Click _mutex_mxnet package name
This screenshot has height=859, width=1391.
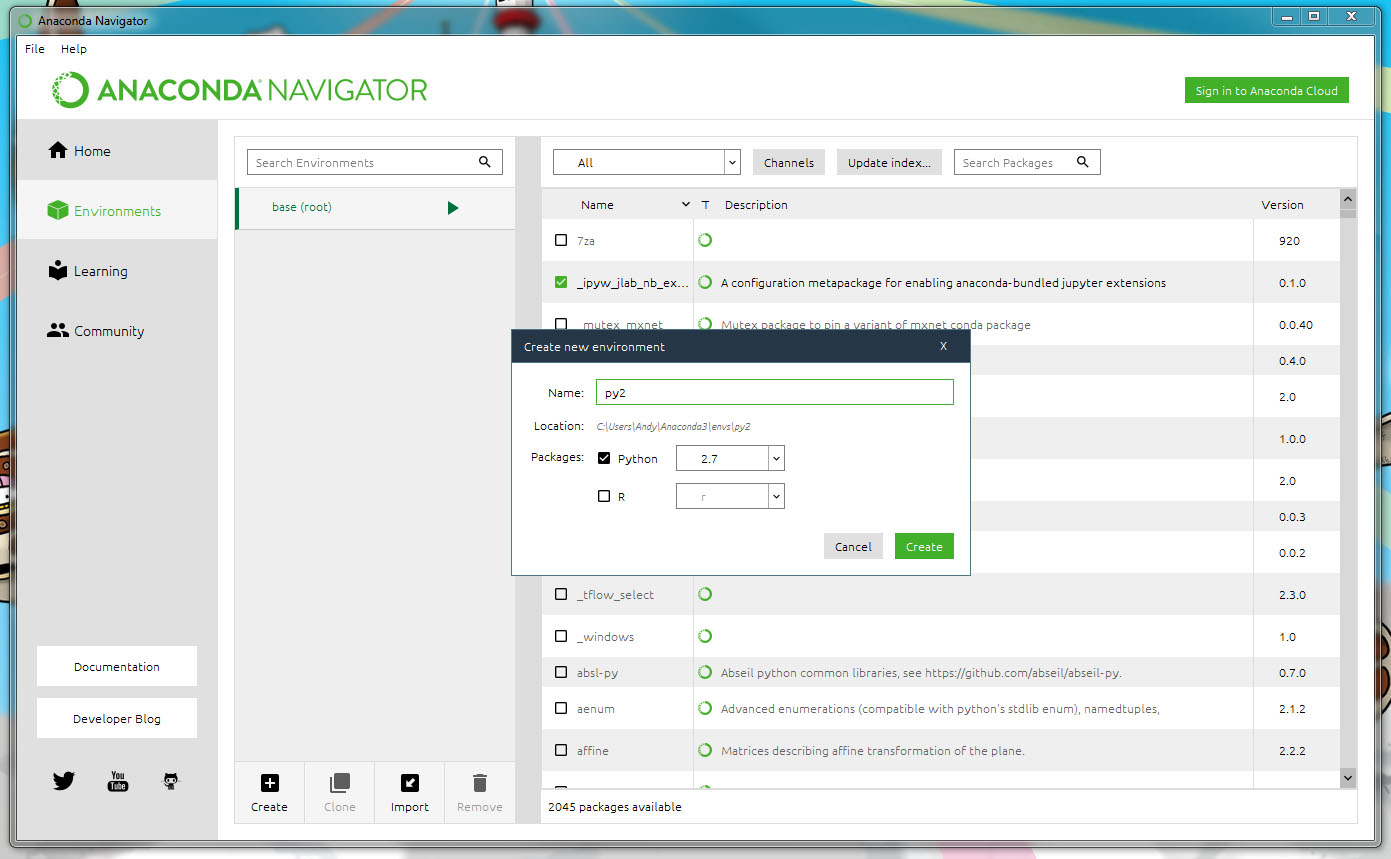coord(622,324)
